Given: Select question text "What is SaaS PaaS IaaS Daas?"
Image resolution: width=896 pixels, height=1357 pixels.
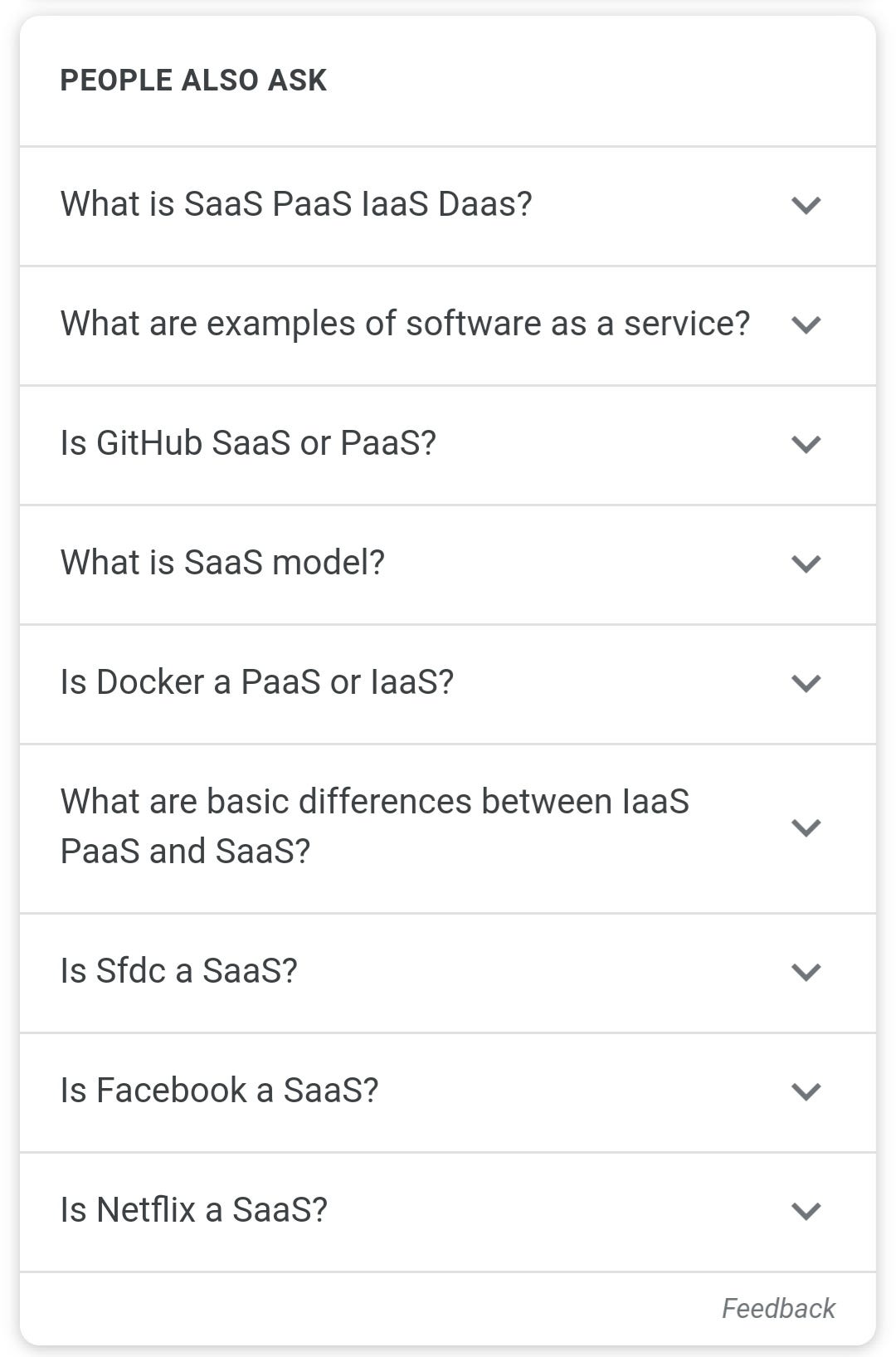Looking at the screenshot, I should (x=296, y=204).
